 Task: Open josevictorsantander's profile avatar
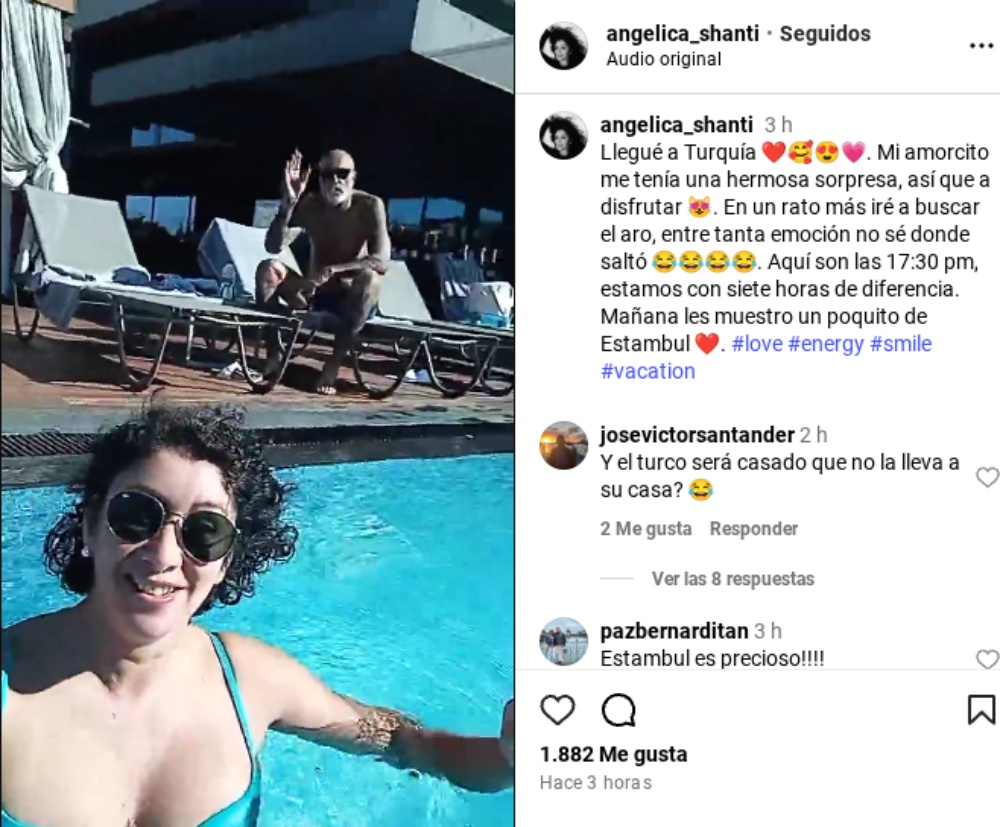coord(563,445)
